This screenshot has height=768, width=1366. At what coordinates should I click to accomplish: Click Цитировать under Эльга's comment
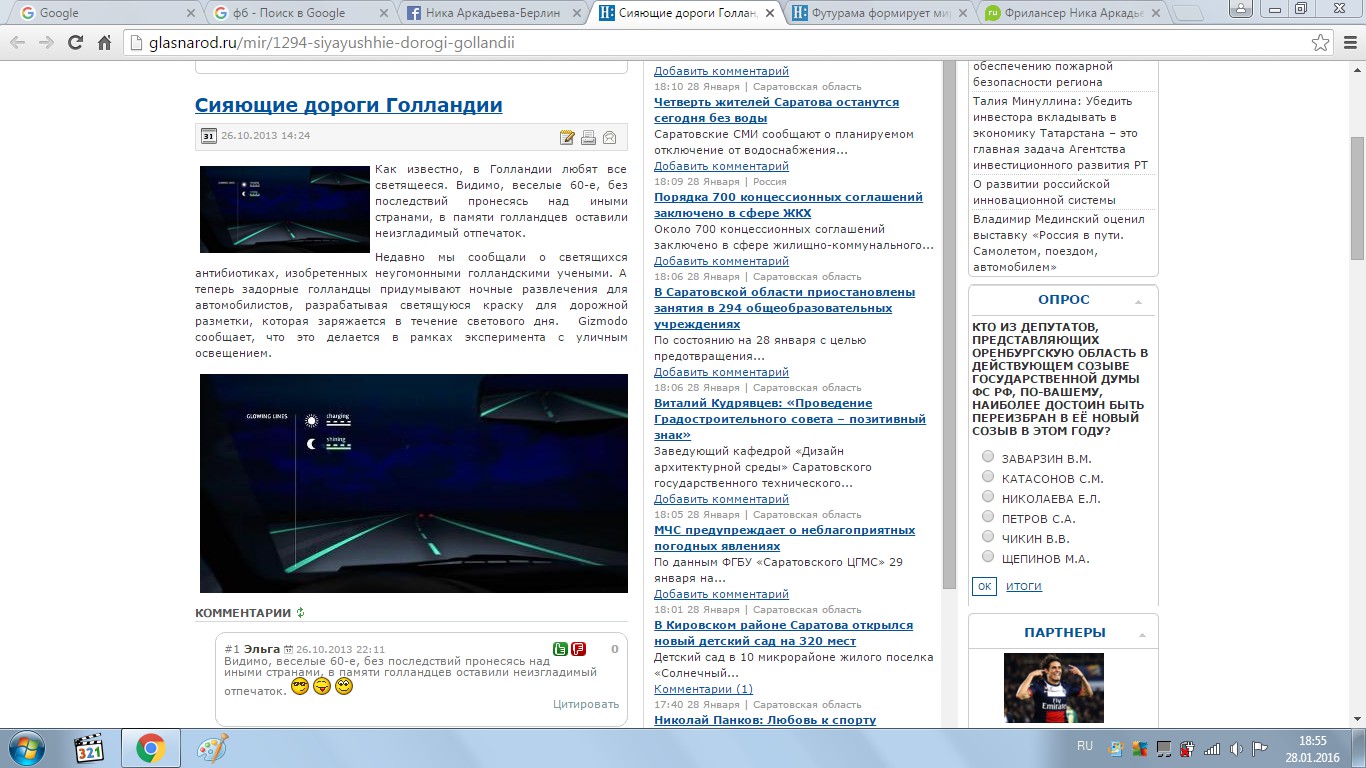tap(586, 704)
